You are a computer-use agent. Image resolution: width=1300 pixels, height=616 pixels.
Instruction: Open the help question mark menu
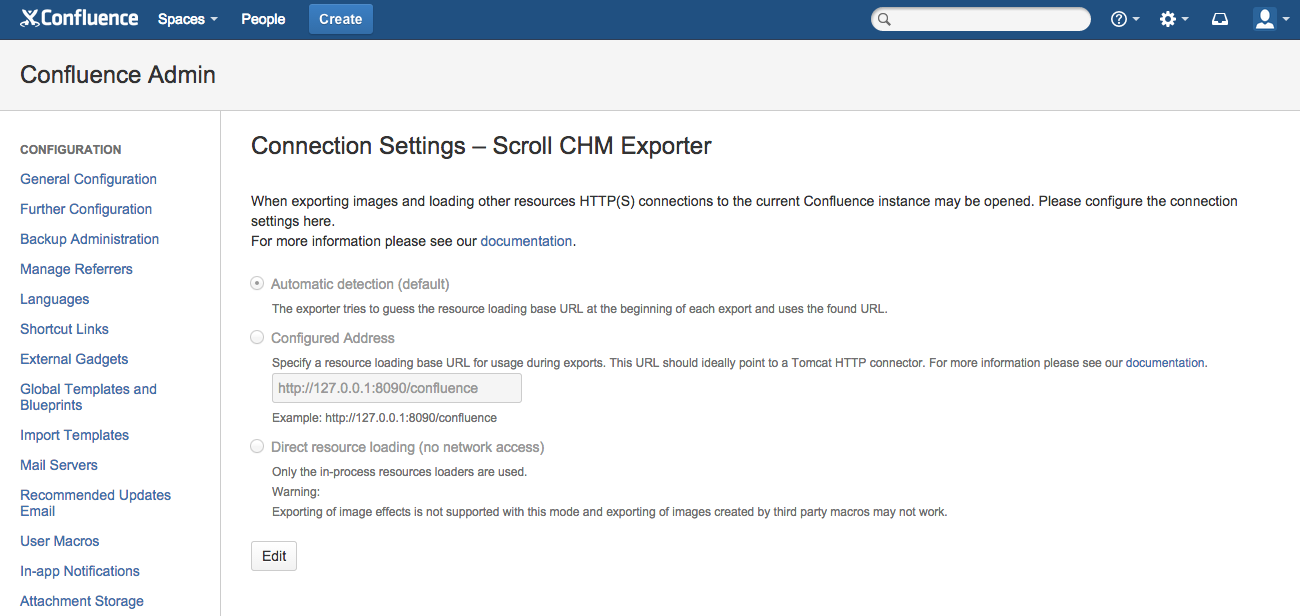click(1124, 19)
